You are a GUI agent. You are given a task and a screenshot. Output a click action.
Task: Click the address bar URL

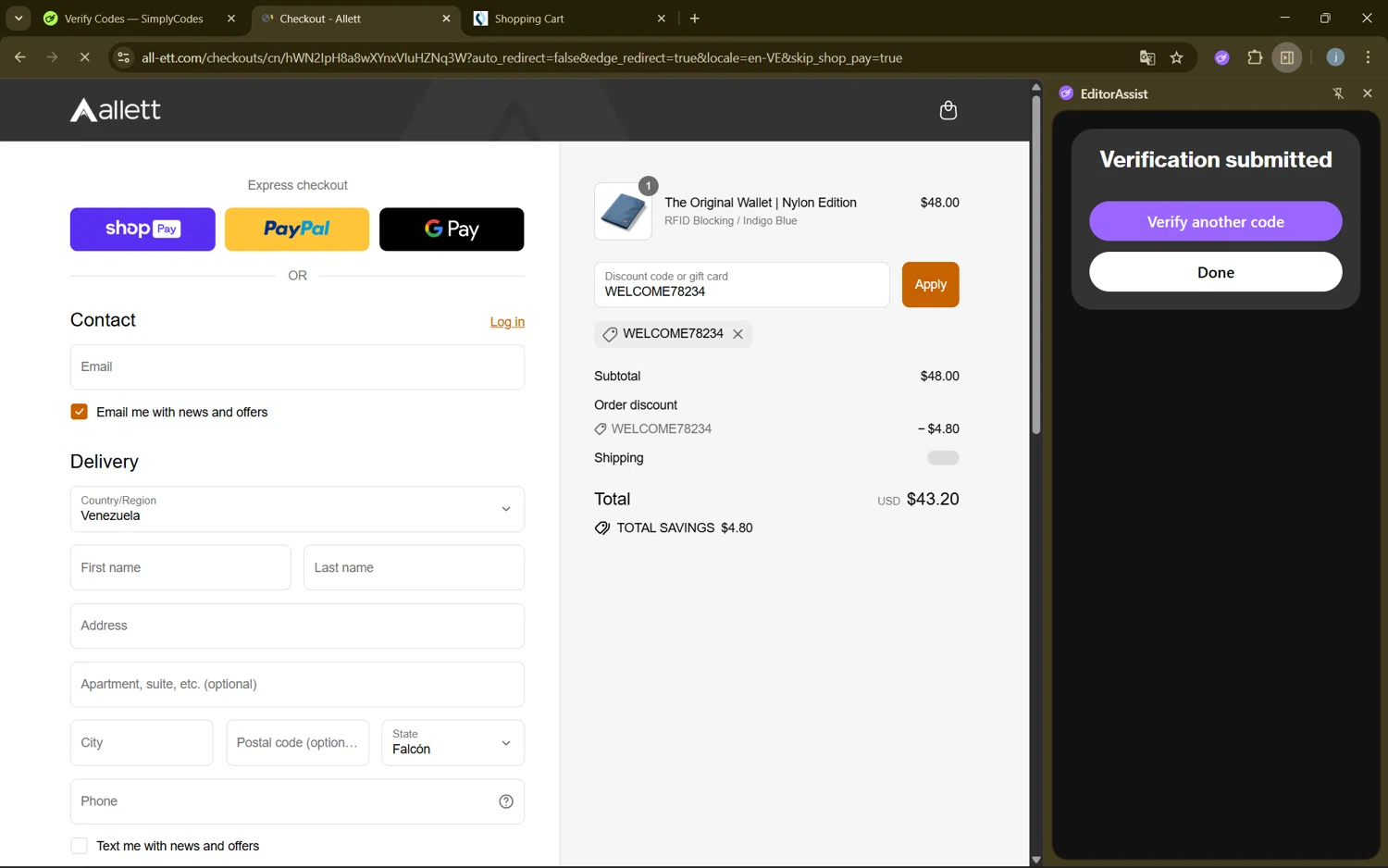pyautogui.click(x=522, y=57)
